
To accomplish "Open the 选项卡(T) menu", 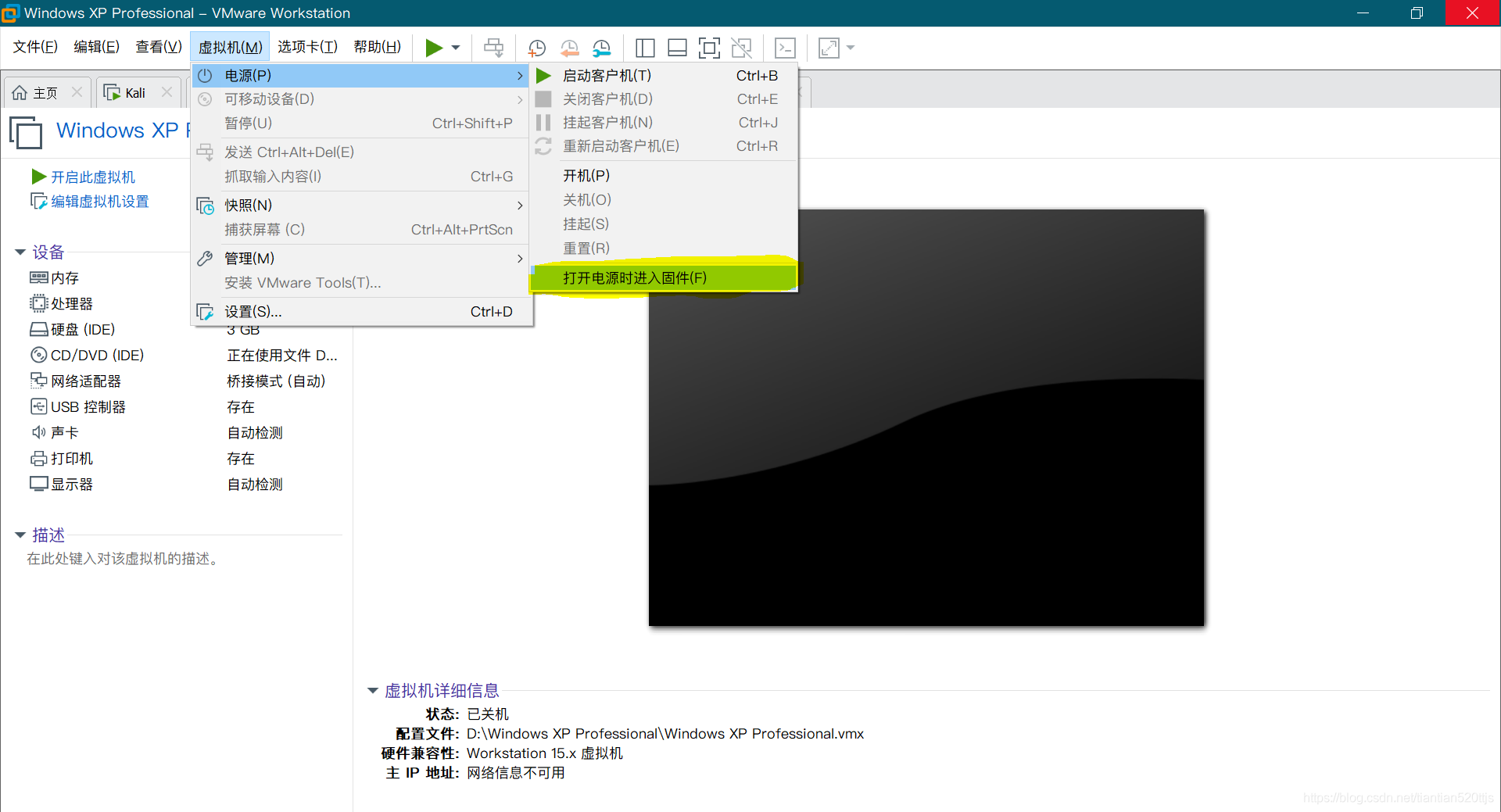I will tap(307, 47).
